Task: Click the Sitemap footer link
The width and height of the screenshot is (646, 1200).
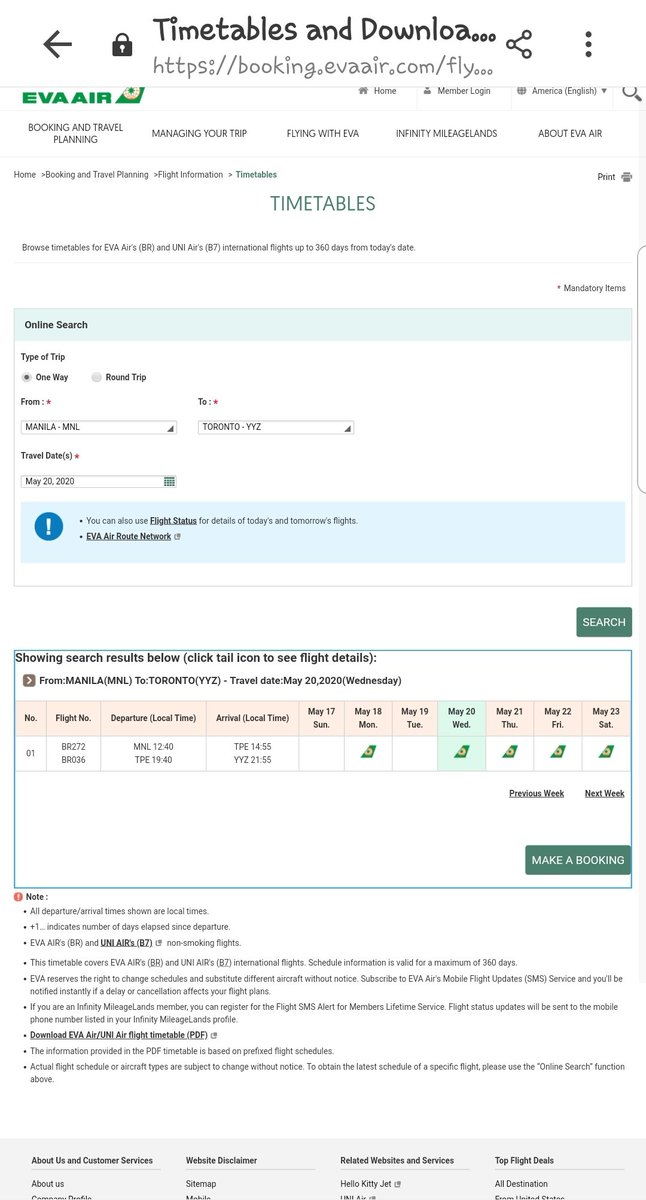Action: coord(201,1184)
